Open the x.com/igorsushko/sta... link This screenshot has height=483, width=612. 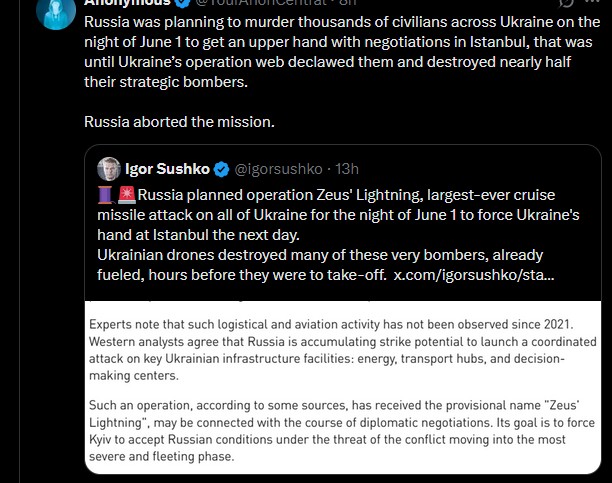(x=473, y=275)
